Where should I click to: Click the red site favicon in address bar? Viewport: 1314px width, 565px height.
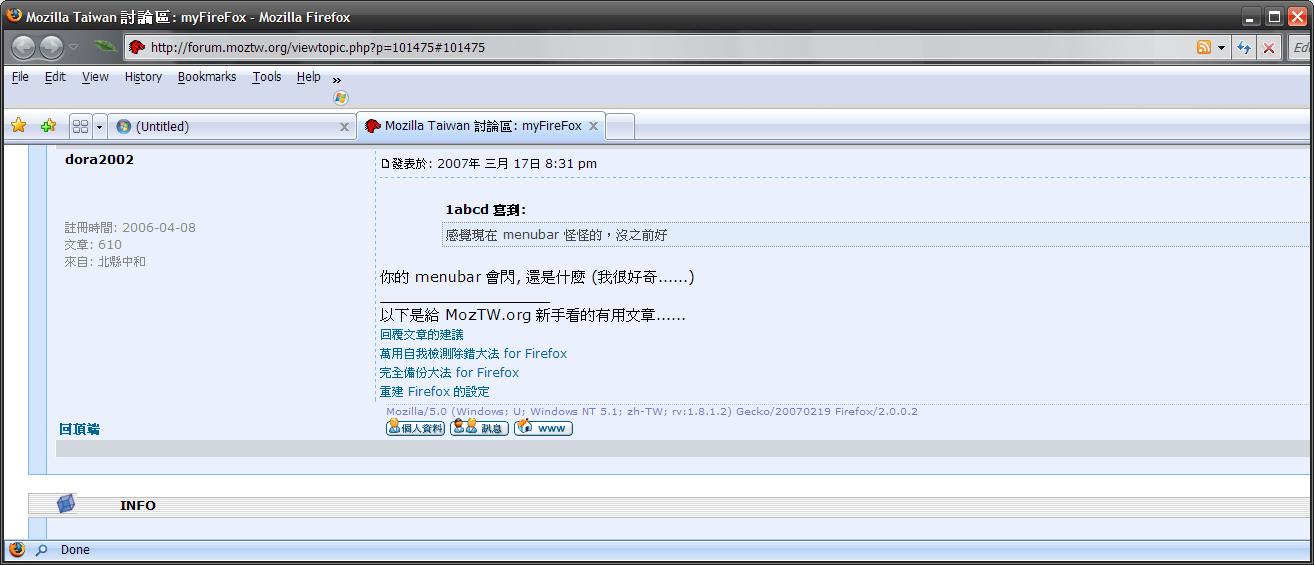(137, 47)
